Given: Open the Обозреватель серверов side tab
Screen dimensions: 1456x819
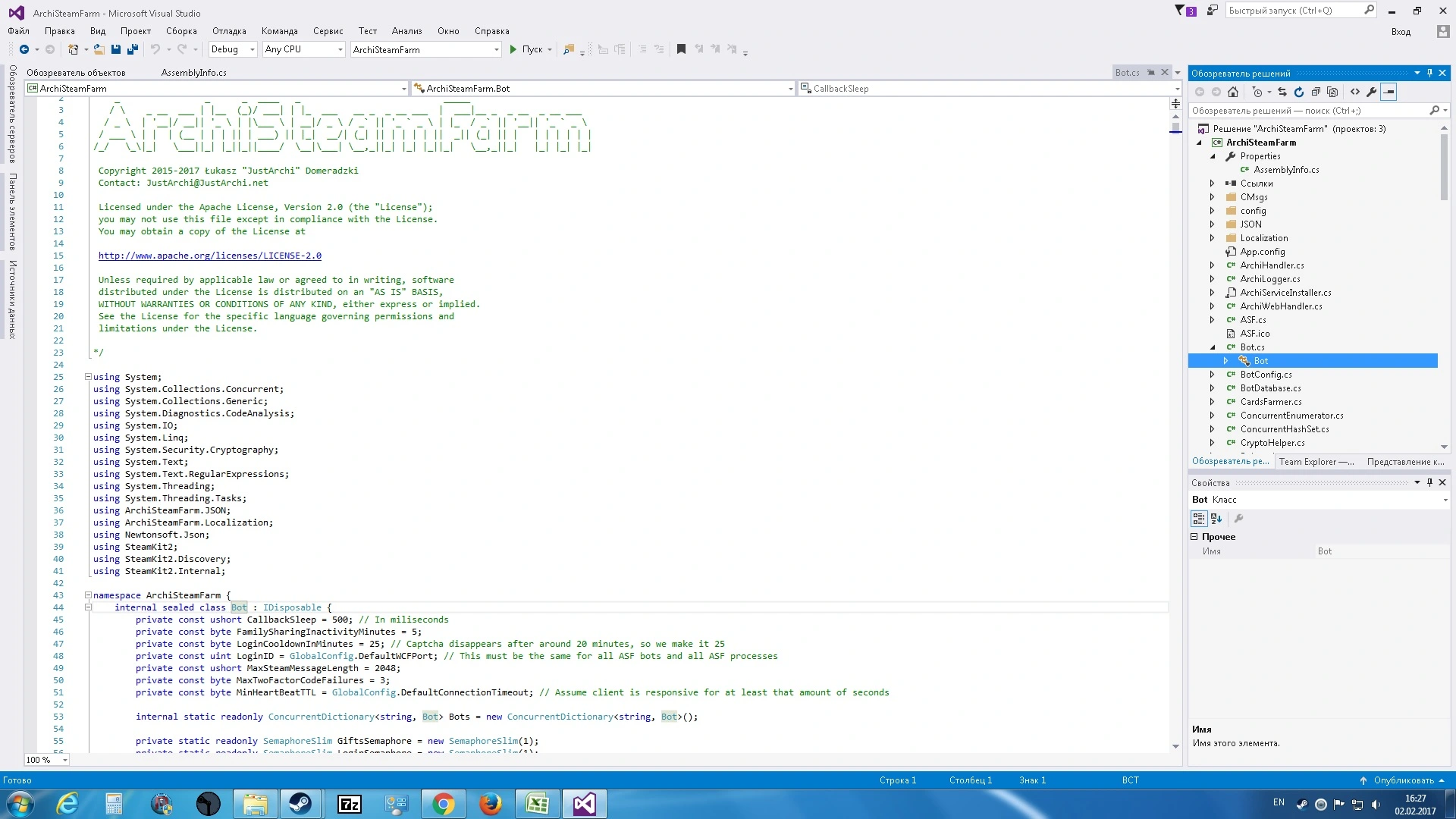Looking at the screenshot, I should (12, 114).
